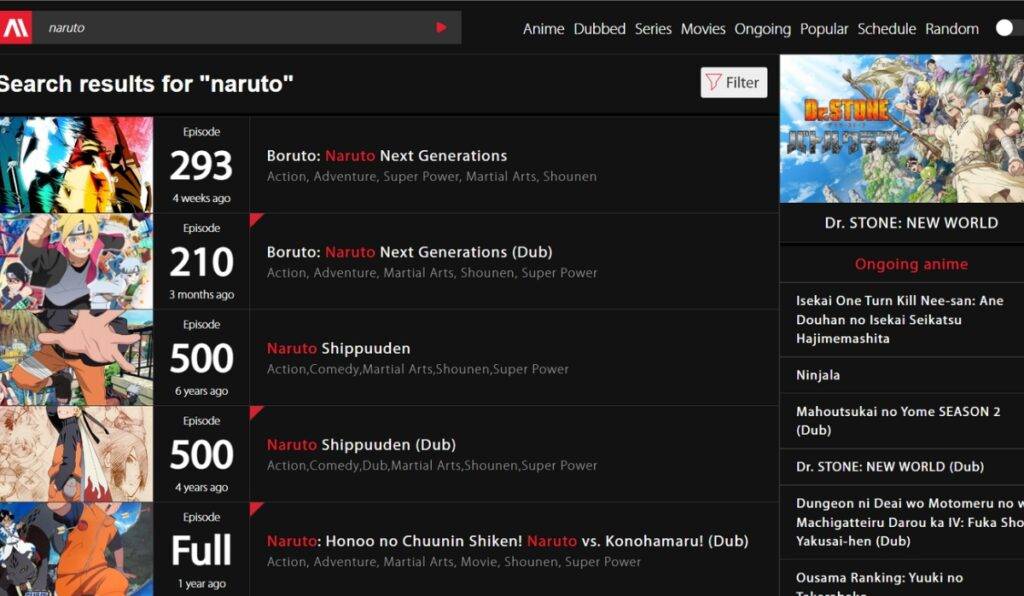Open Ninjala in ongoing list
This screenshot has width=1024, height=596.
pyautogui.click(x=818, y=375)
